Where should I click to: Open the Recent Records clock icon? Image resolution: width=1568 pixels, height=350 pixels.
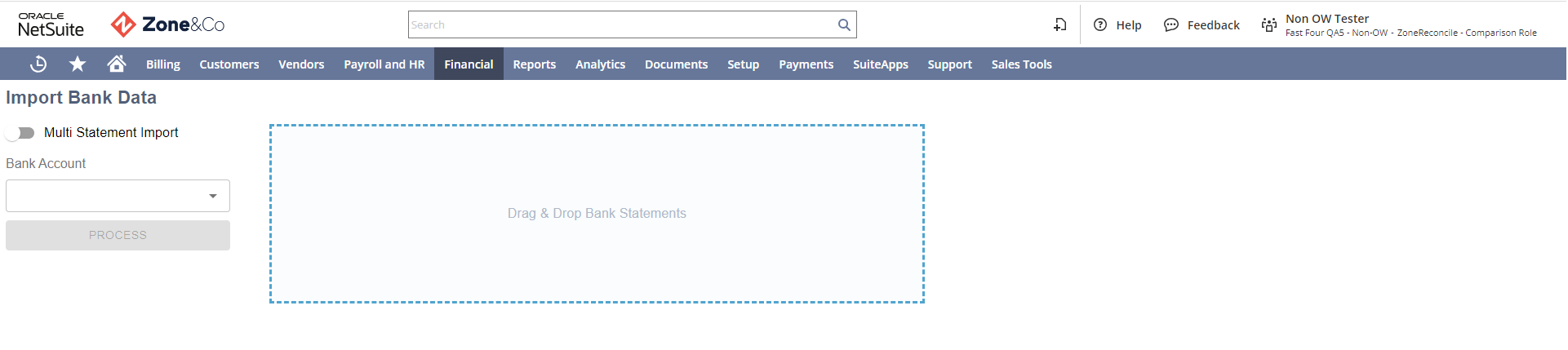[x=38, y=64]
